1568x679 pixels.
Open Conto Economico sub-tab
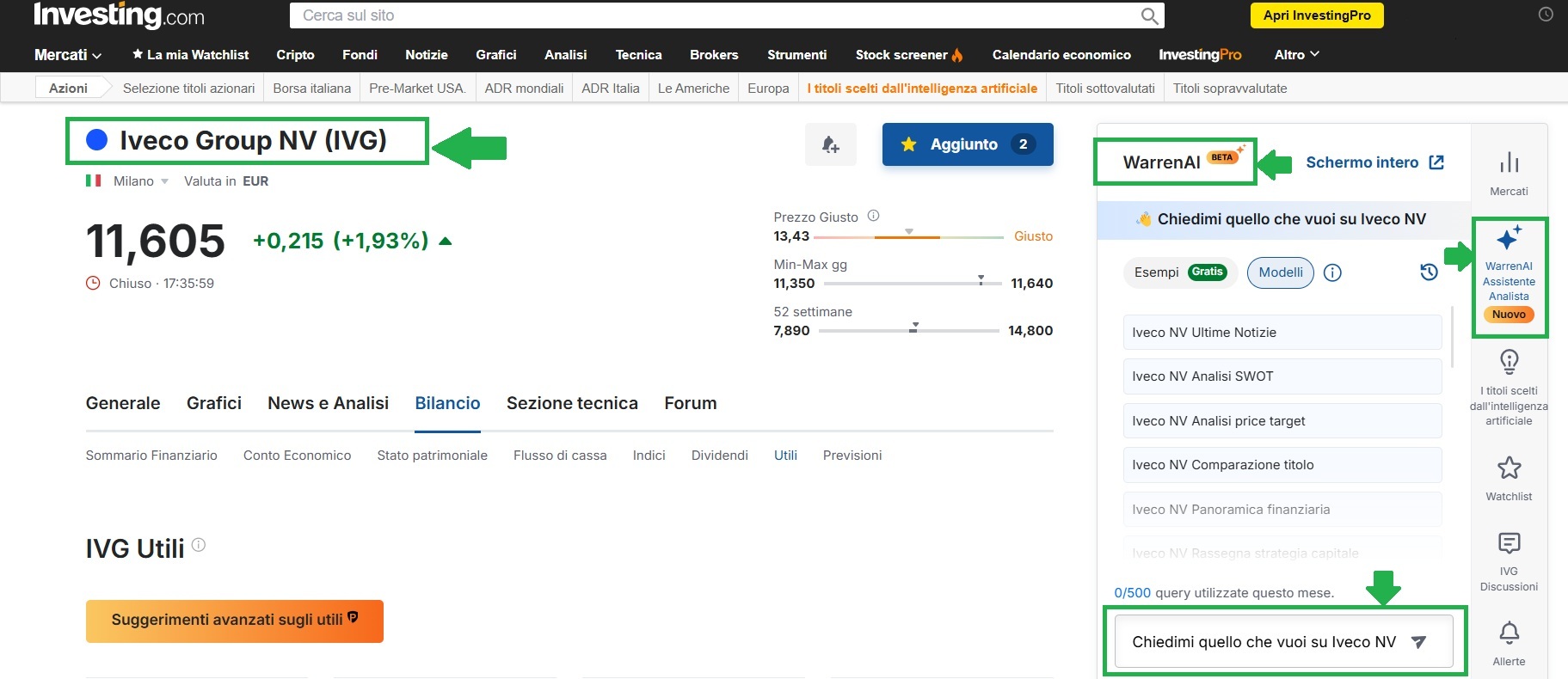coord(297,456)
